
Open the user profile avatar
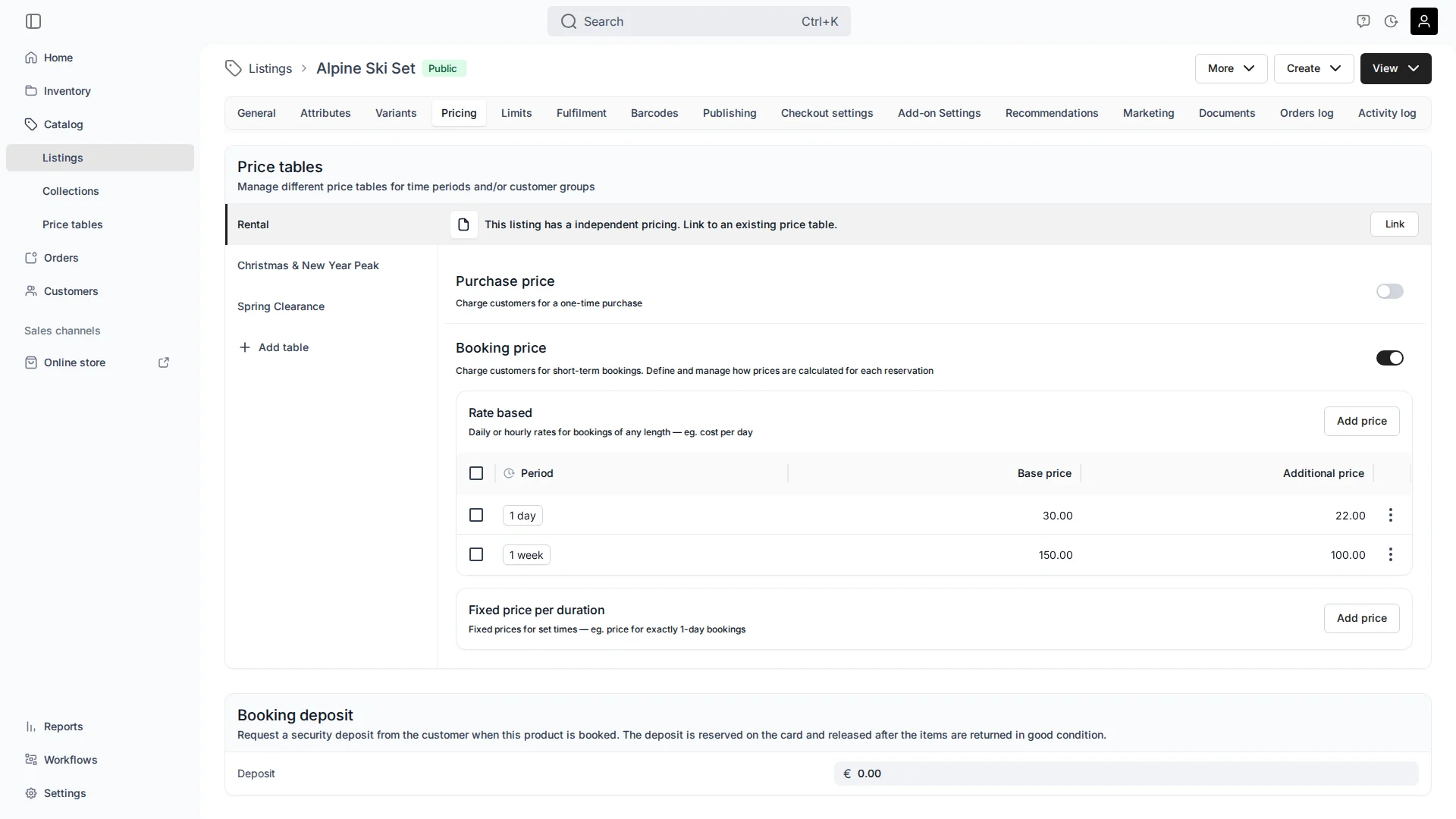1424,21
